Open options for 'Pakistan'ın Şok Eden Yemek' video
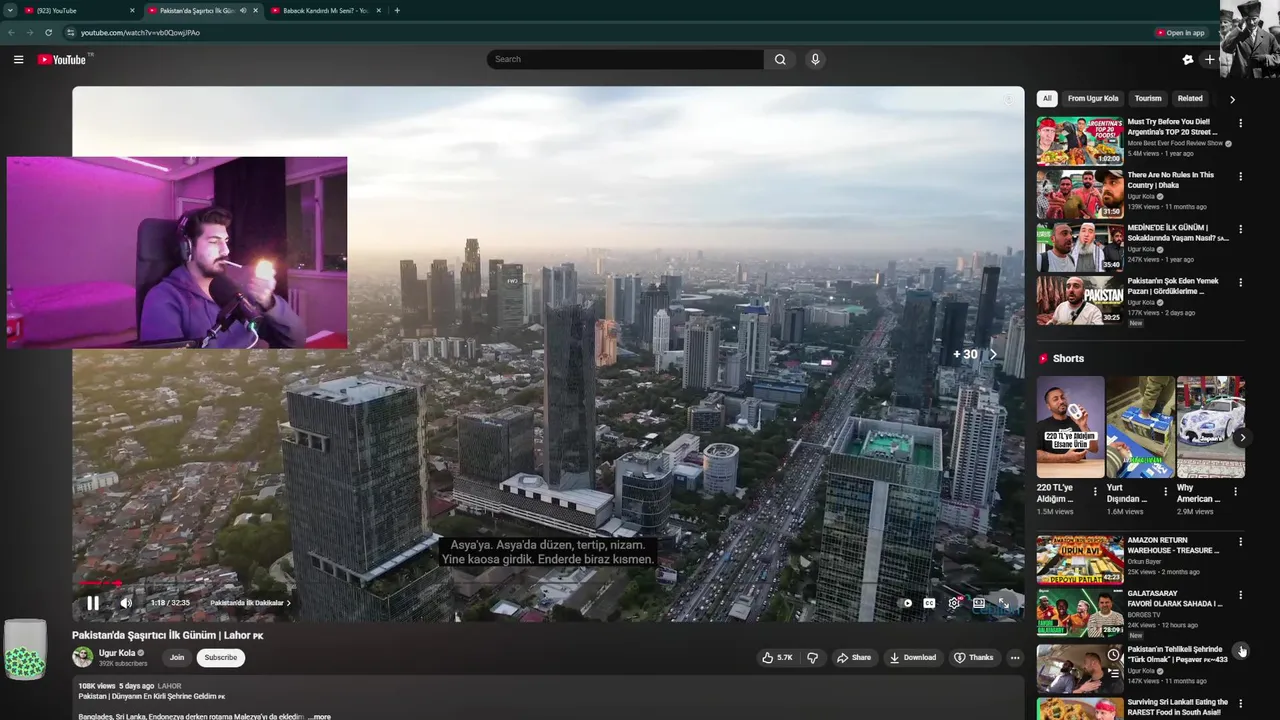Viewport: 1280px width, 720px height. 1240,282
